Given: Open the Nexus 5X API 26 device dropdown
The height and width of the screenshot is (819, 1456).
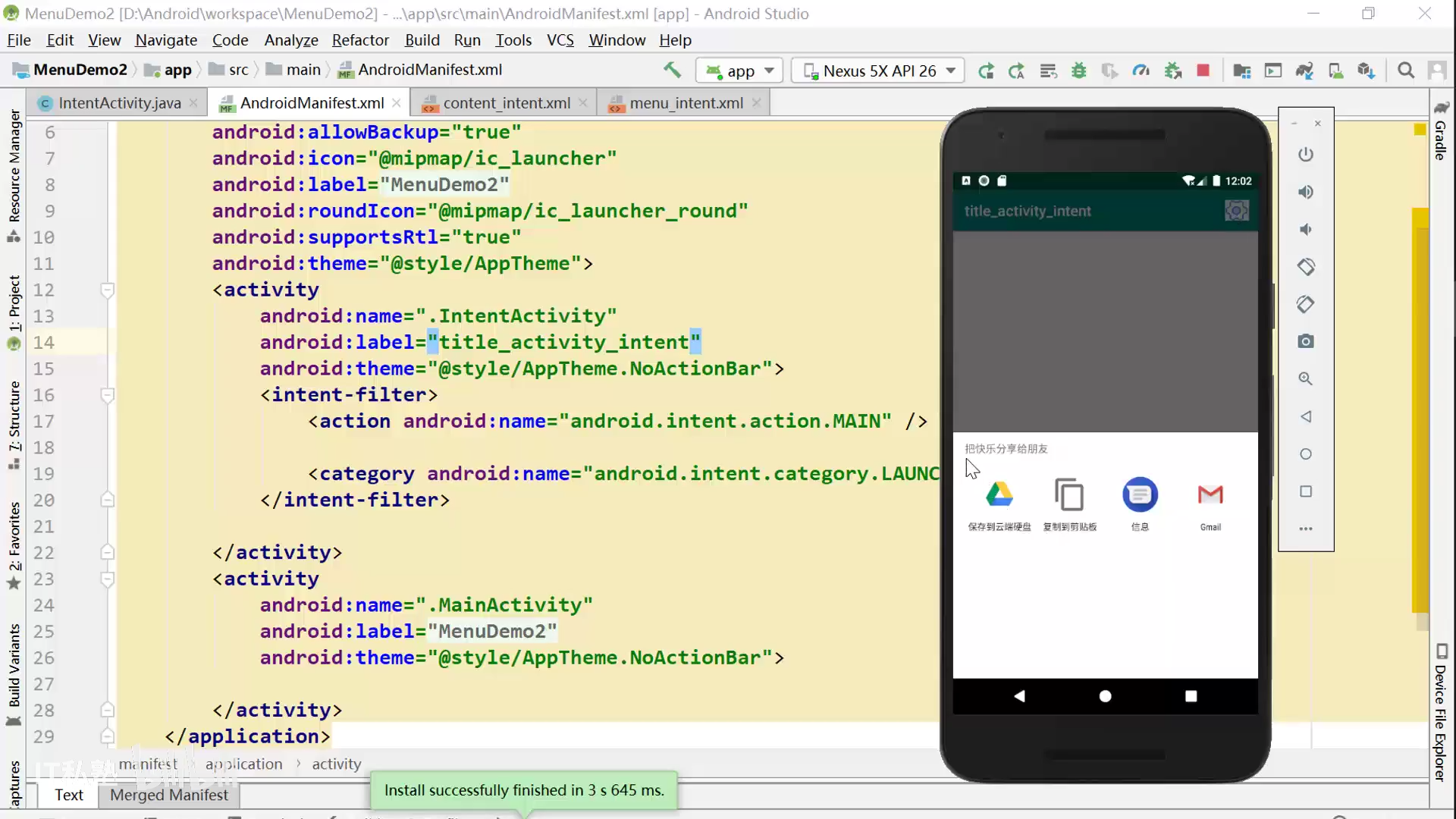Looking at the screenshot, I should tap(878, 71).
